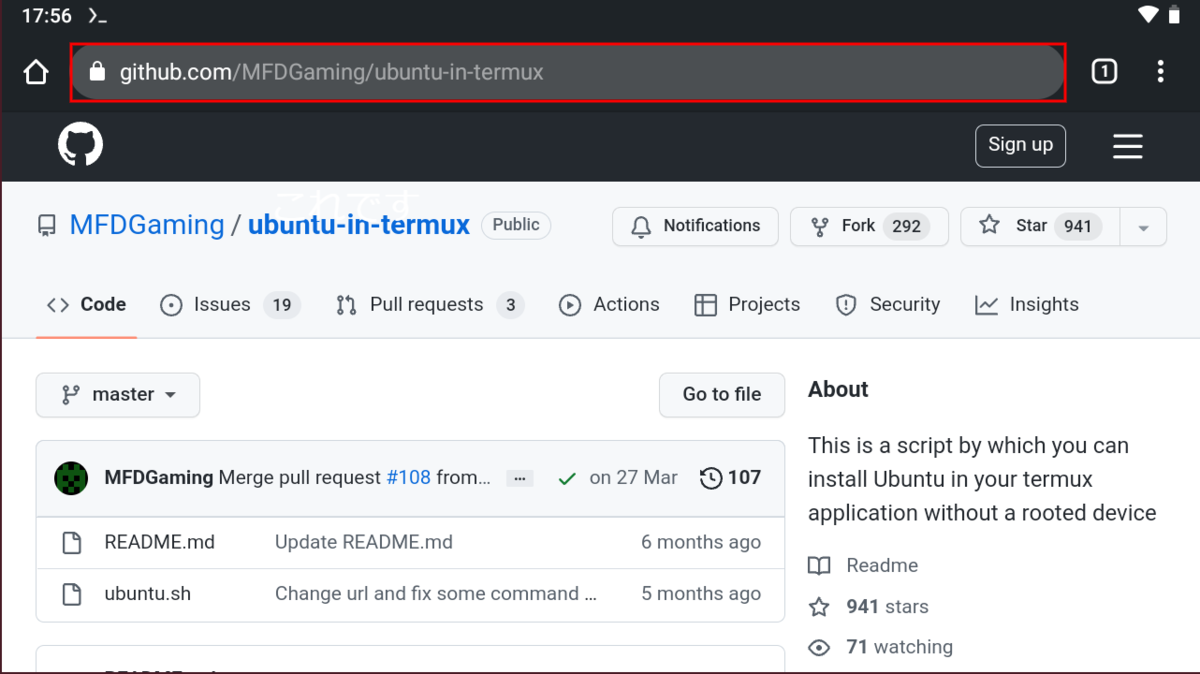Open the dropdown arrow next to Star
Viewport: 1200px width, 674px height.
tap(1143, 226)
